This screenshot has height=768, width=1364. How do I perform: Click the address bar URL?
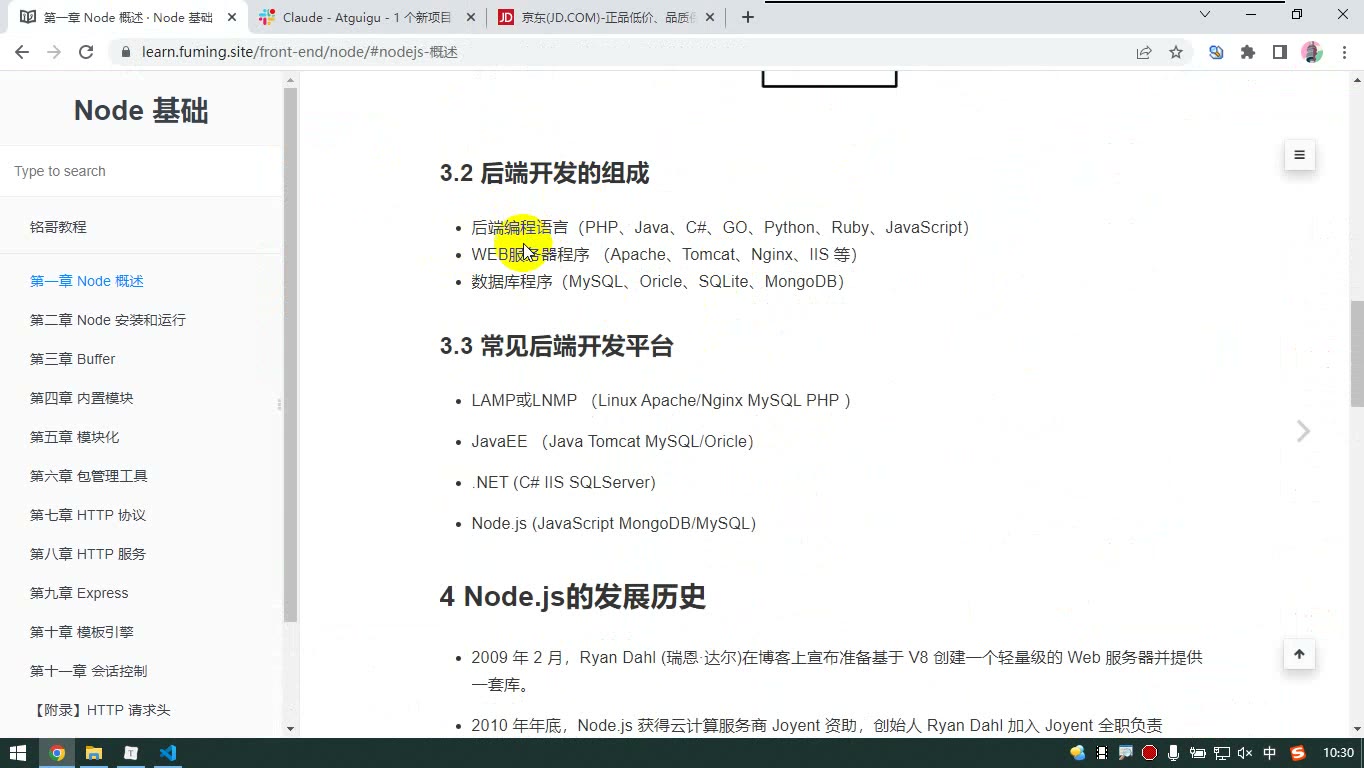[x=300, y=52]
